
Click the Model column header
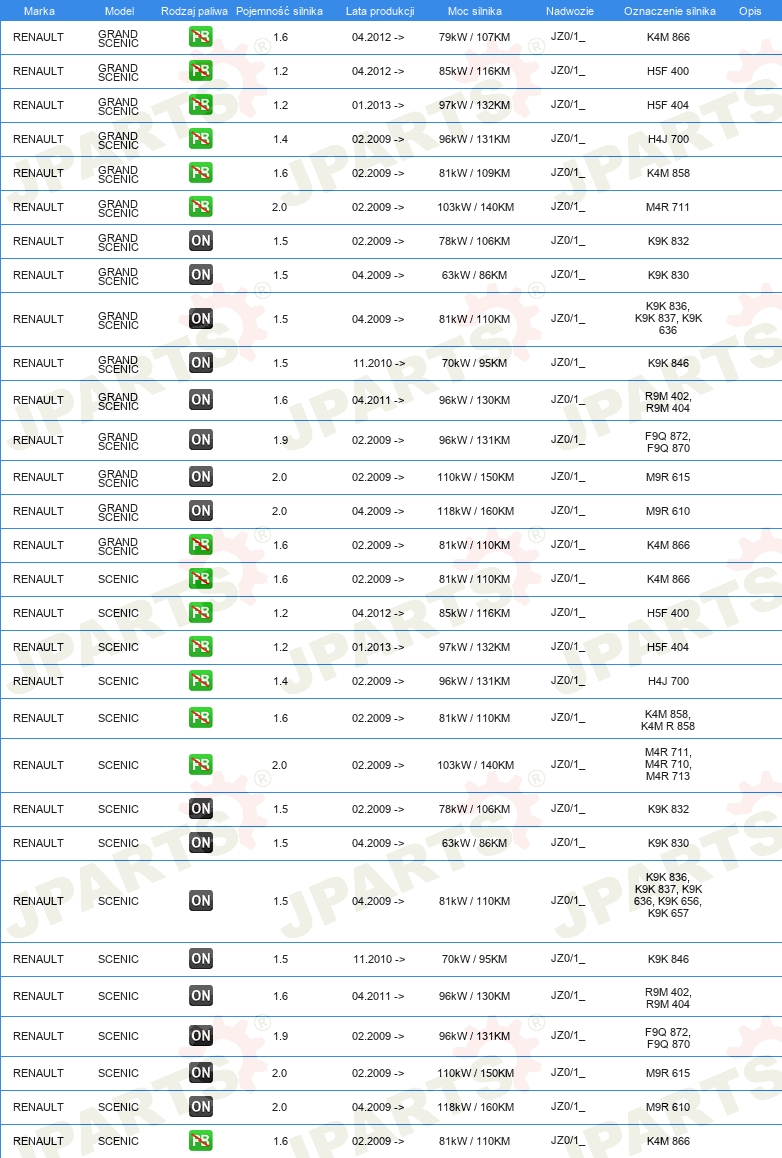point(120,11)
